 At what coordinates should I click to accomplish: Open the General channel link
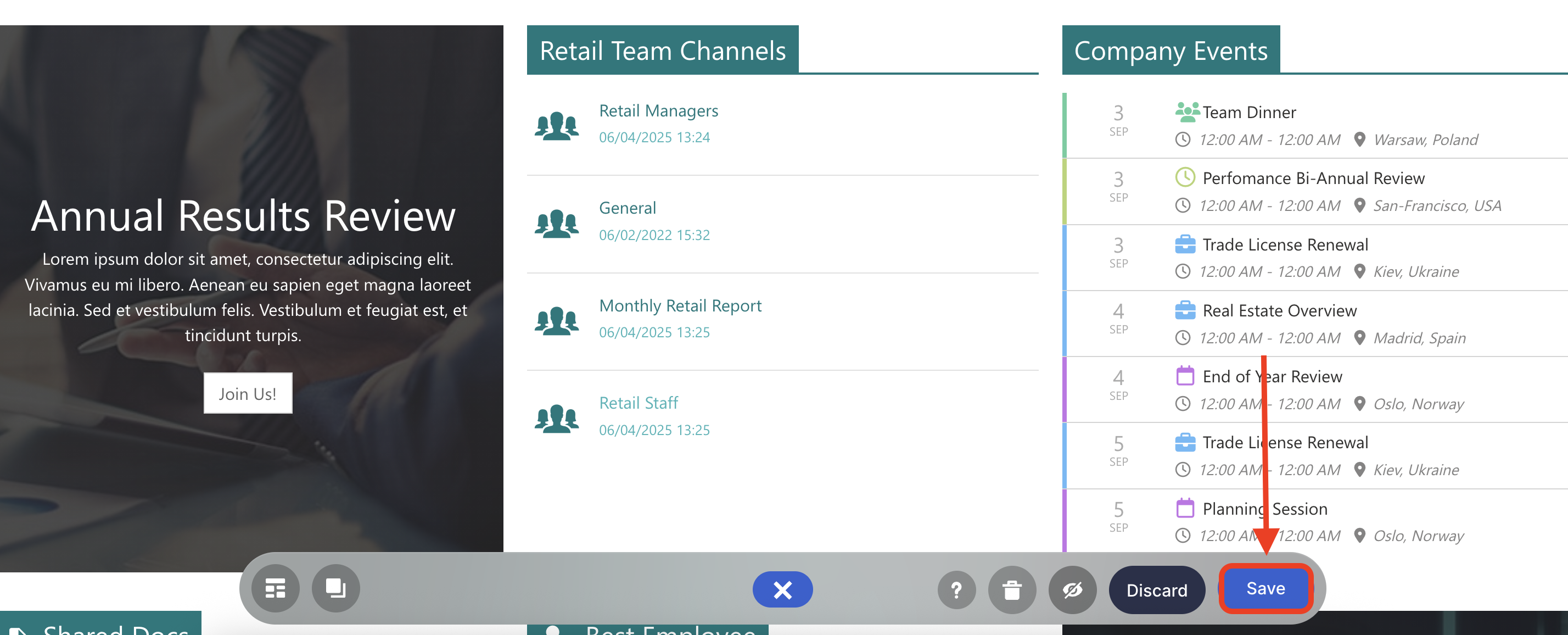click(627, 208)
